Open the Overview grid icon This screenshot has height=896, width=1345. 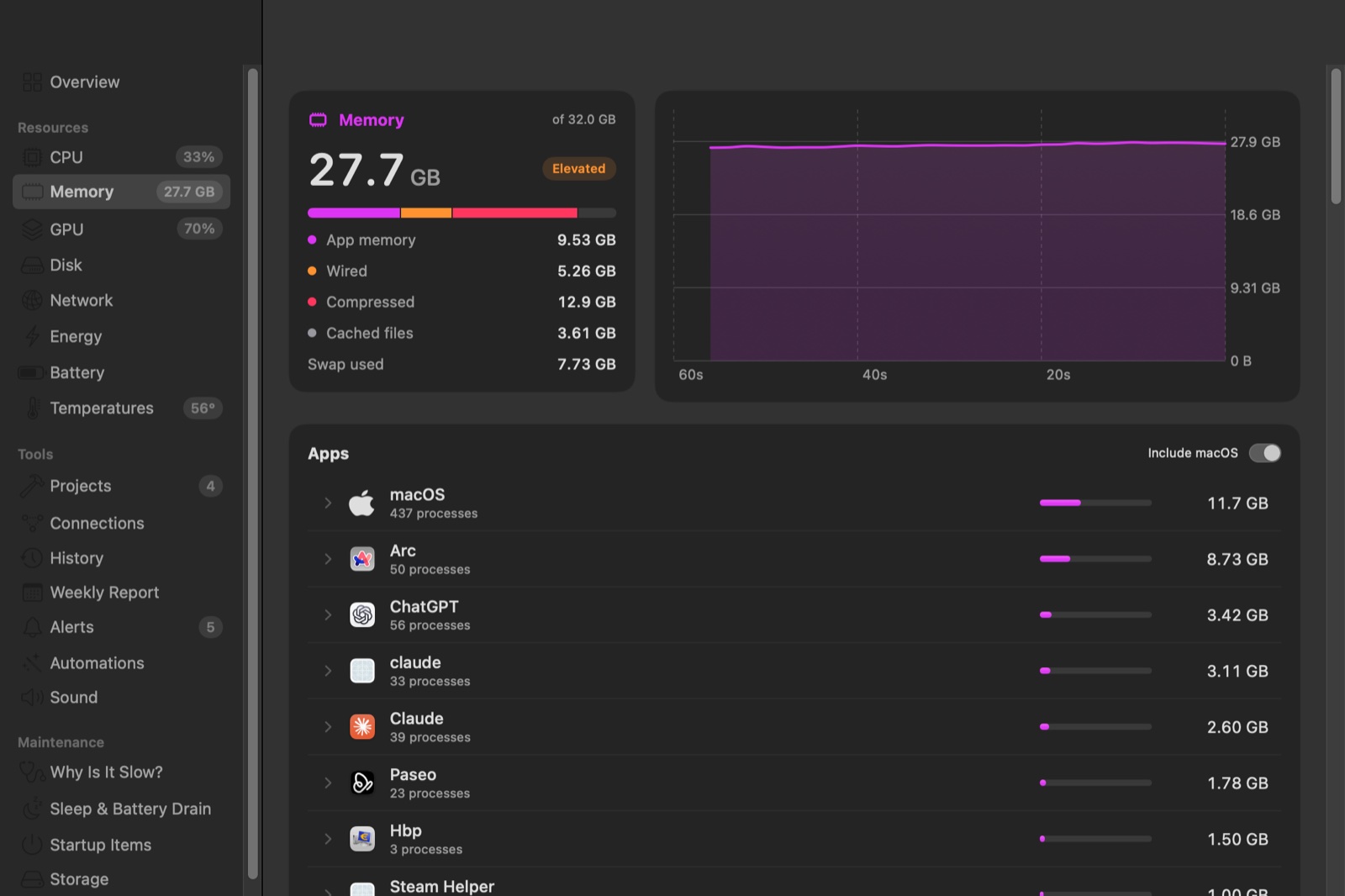(x=32, y=82)
